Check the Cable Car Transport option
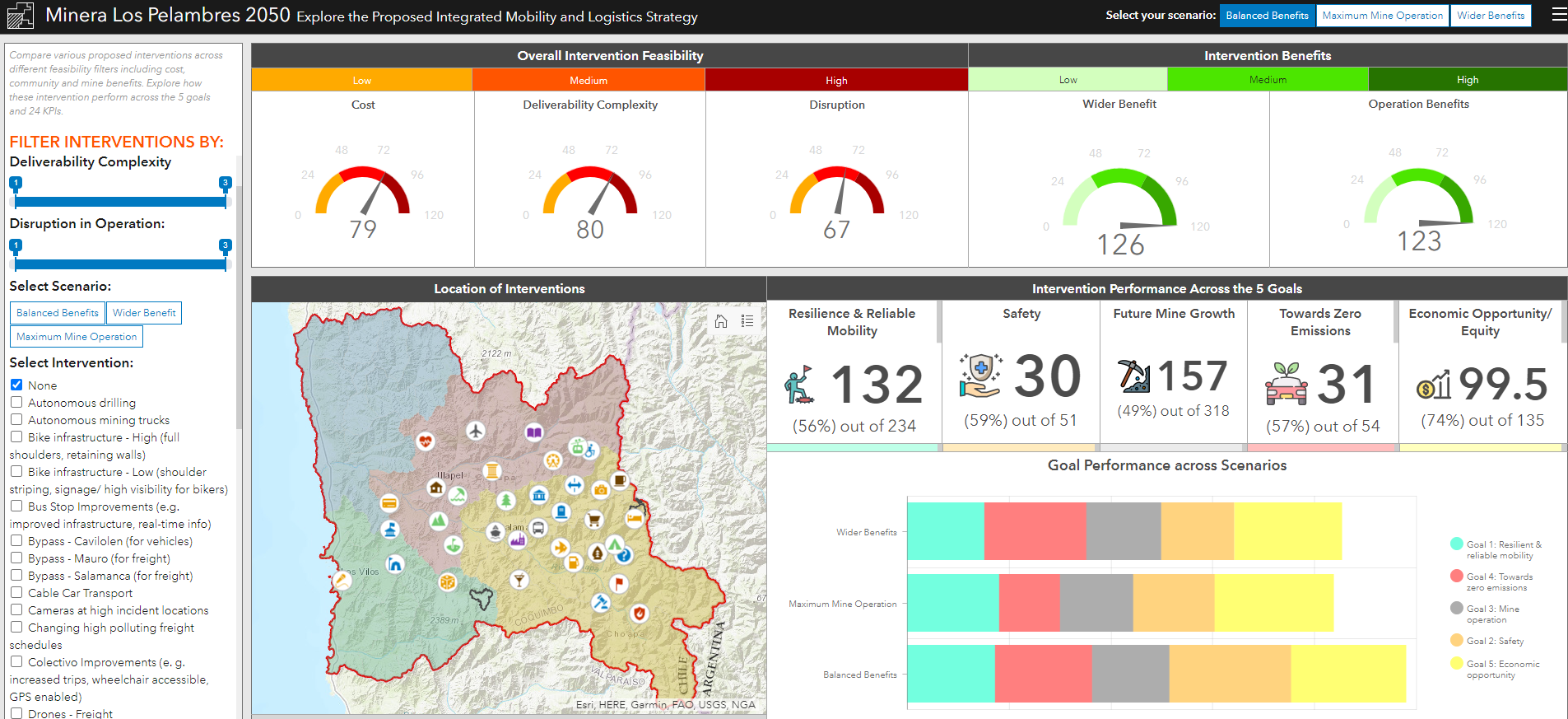1568x719 pixels. coord(16,592)
